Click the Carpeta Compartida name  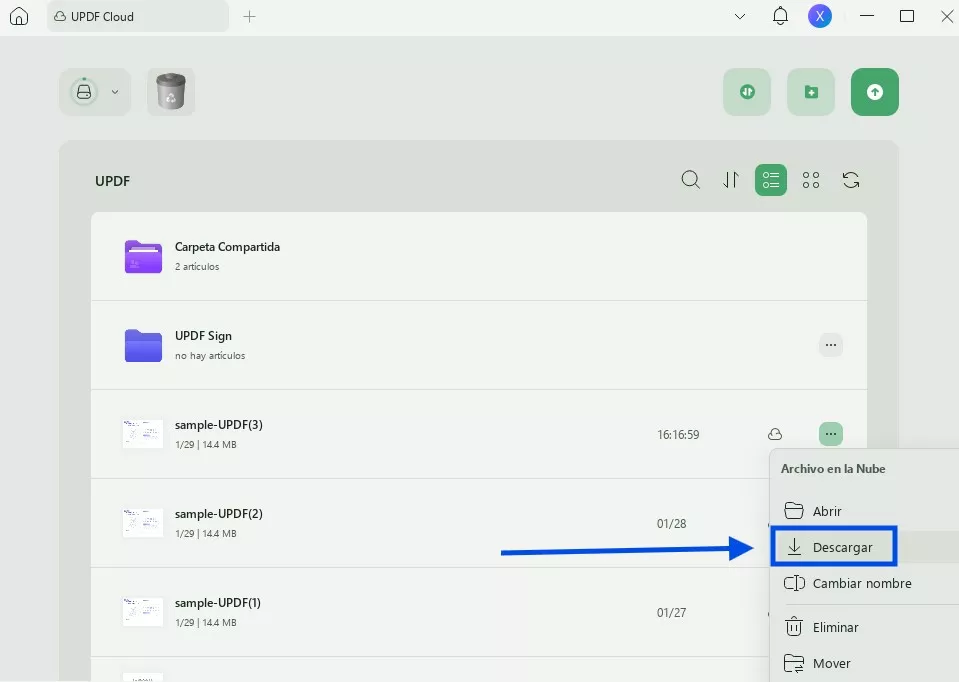228,247
